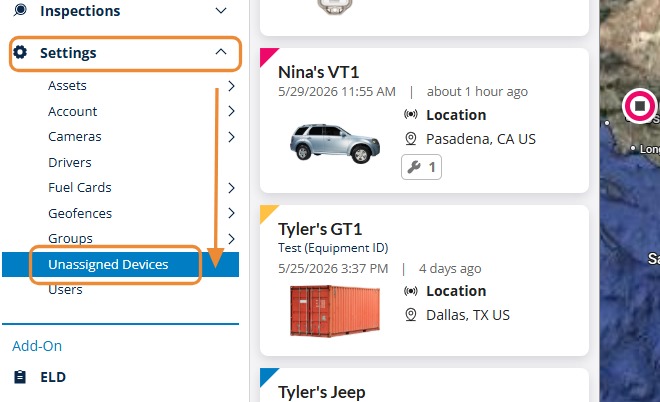Expand the Fuel Cards submenu arrow

(x=231, y=188)
